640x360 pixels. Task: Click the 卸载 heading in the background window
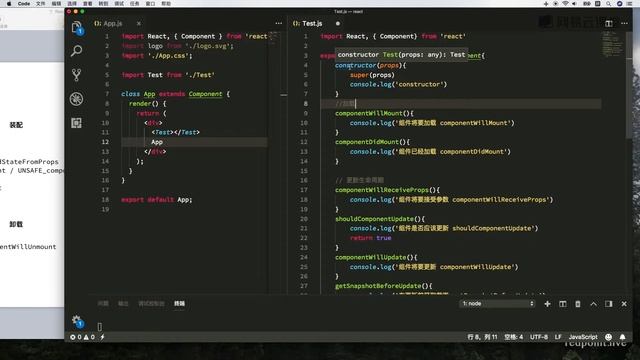point(16,224)
